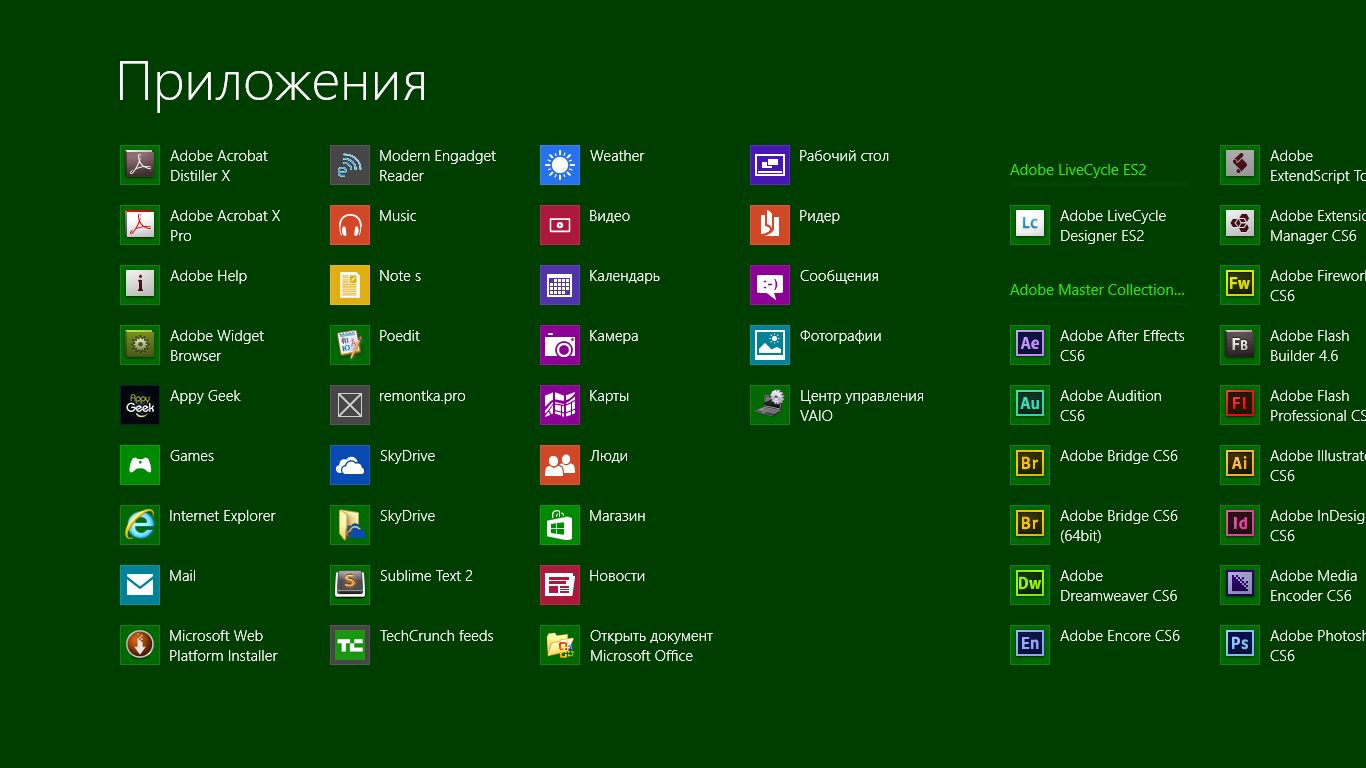Launch the Note s app icon

tap(350, 285)
